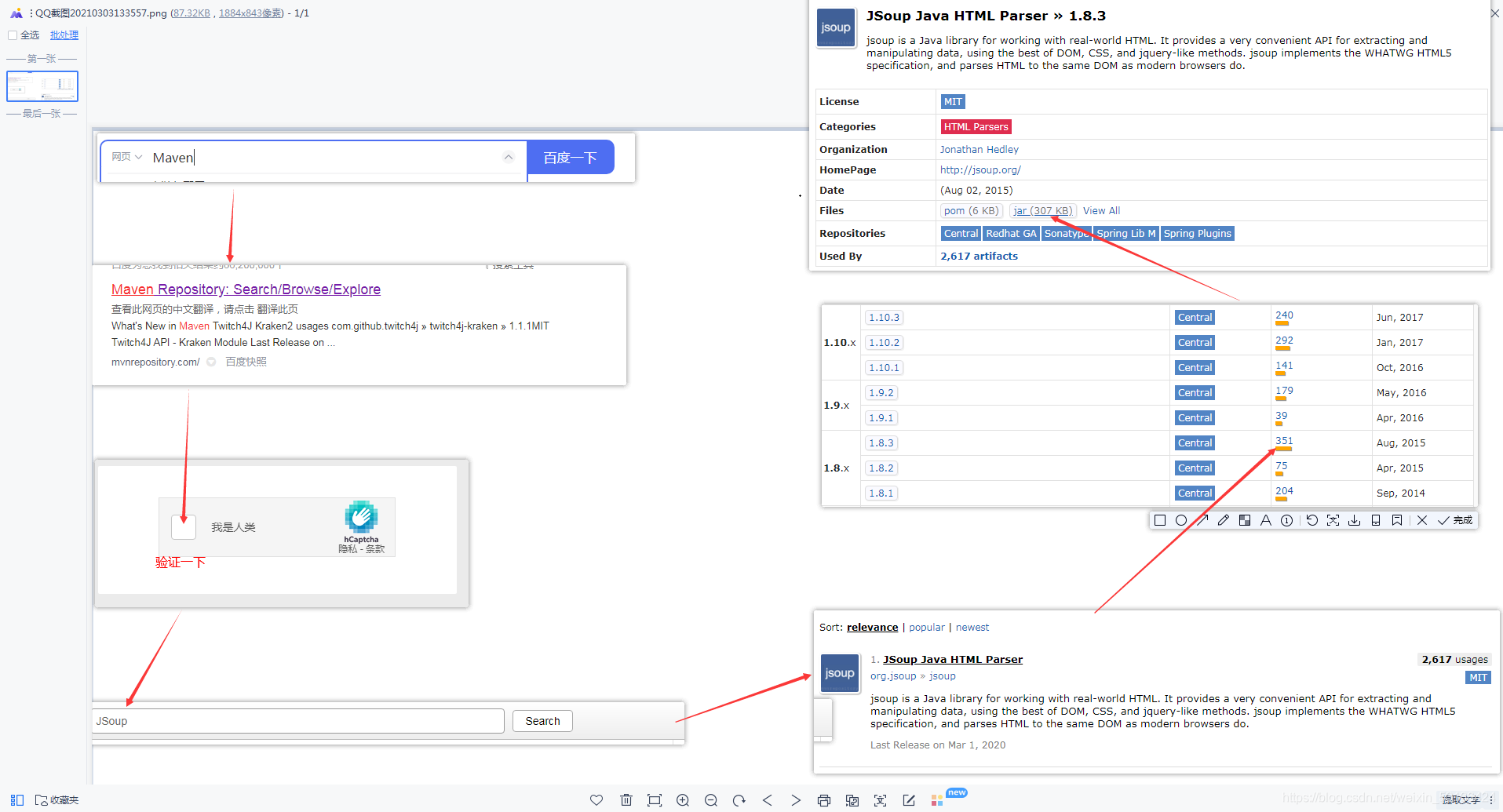Click 完成 to finish the screenshot

click(x=1455, y=520)
